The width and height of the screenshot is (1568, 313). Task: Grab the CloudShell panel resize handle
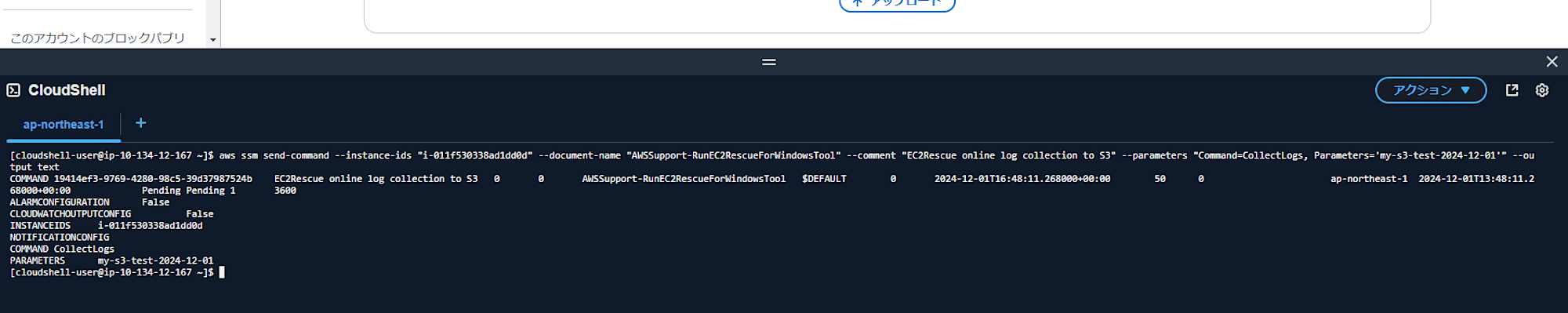(x=769, y=62)
